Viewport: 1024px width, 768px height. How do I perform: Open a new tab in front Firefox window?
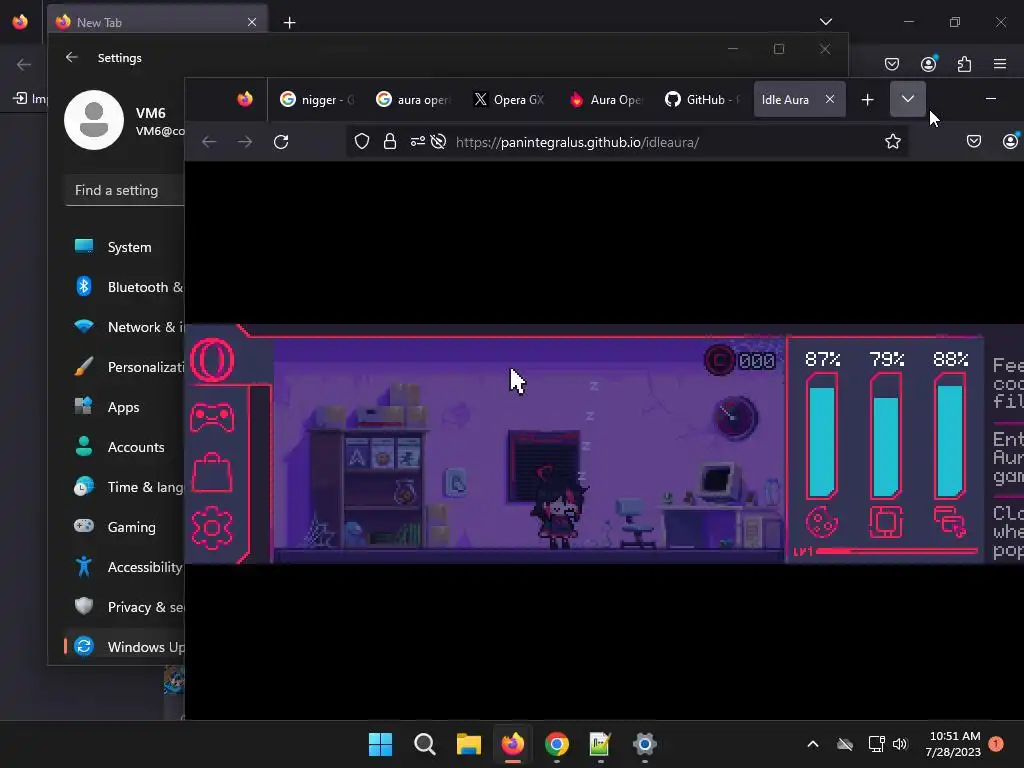click(x=867, y=99)
